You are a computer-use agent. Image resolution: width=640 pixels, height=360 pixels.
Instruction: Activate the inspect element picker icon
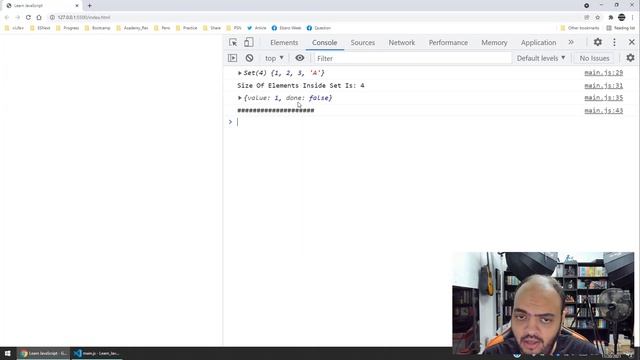[233, 42]
